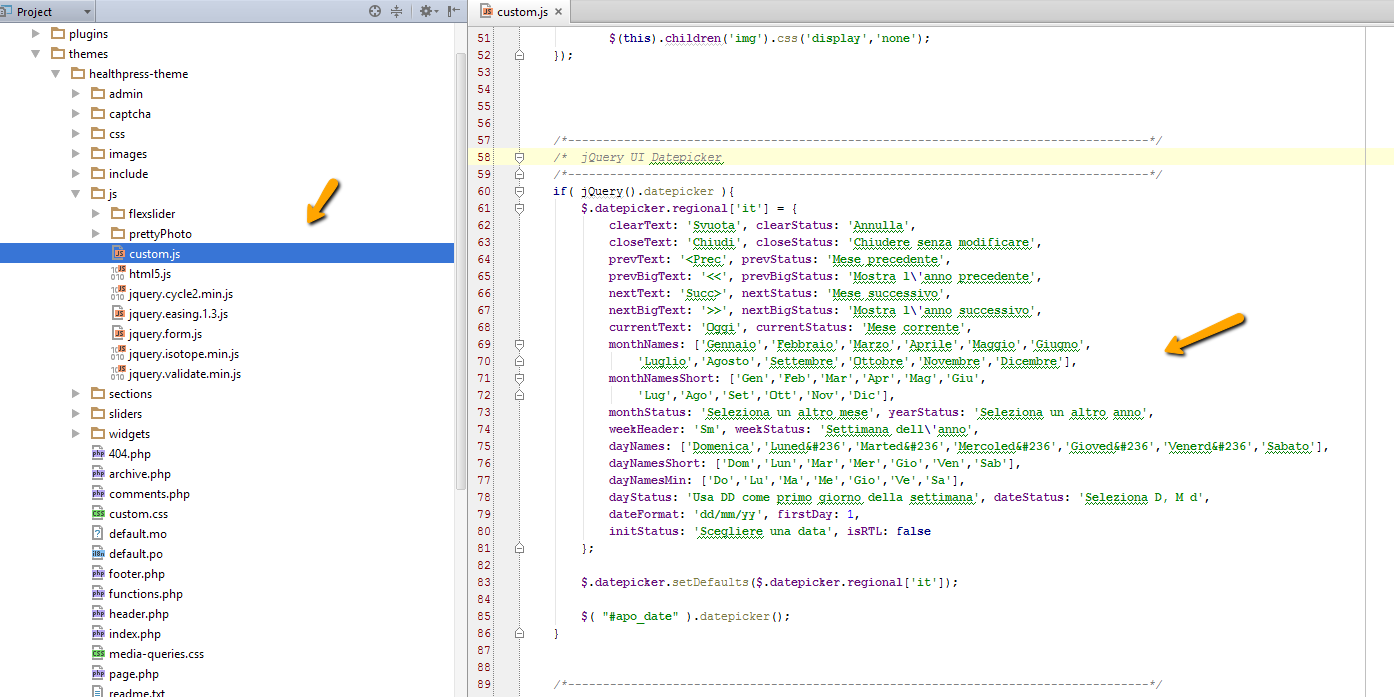Click the jquery.isotope.min.js file icon
The height and width of the screenshot is (697, 1394).
pyautogui.click(x=119, y=354)
